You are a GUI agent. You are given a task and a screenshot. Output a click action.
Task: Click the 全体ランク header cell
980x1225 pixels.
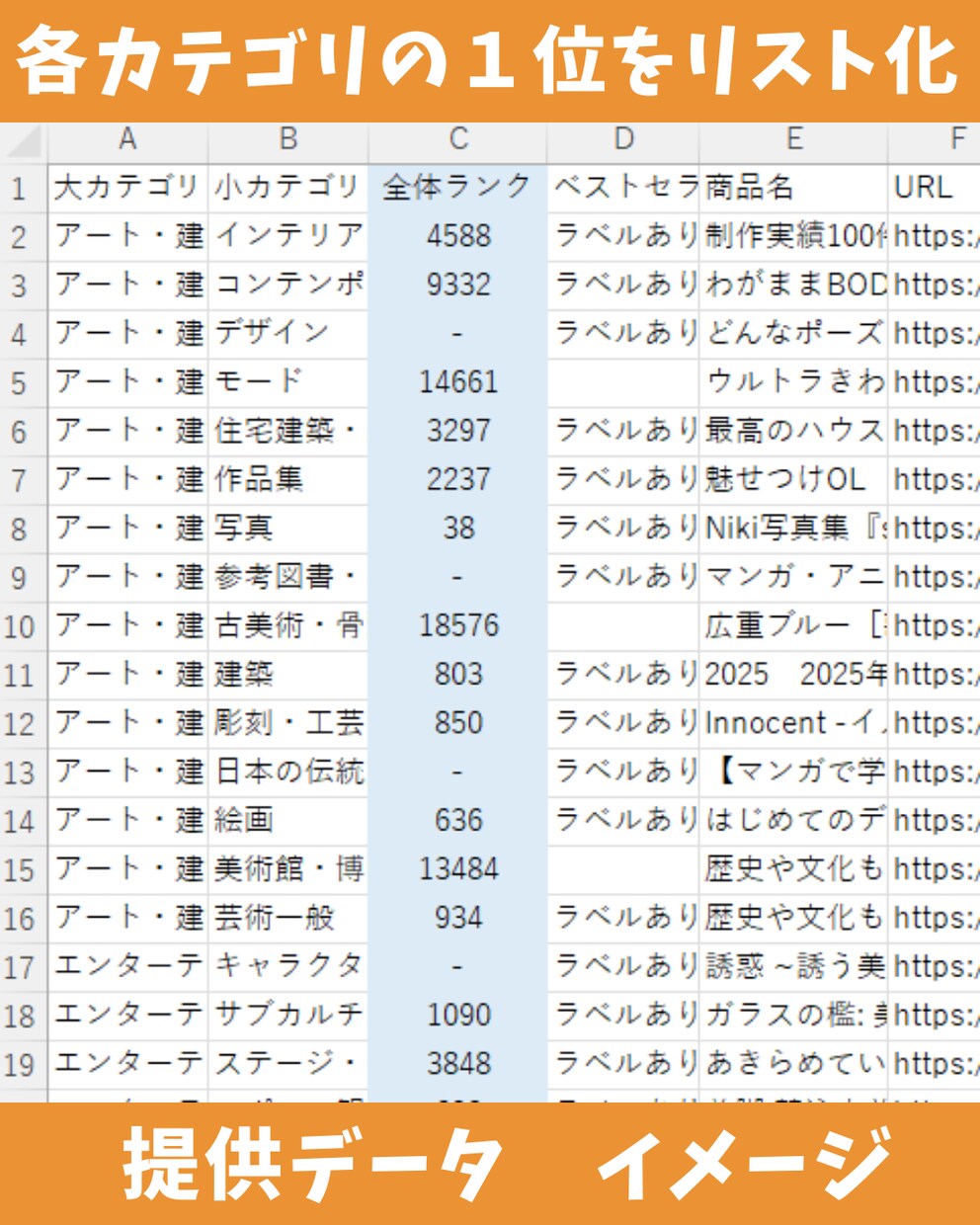pos(457,188)
